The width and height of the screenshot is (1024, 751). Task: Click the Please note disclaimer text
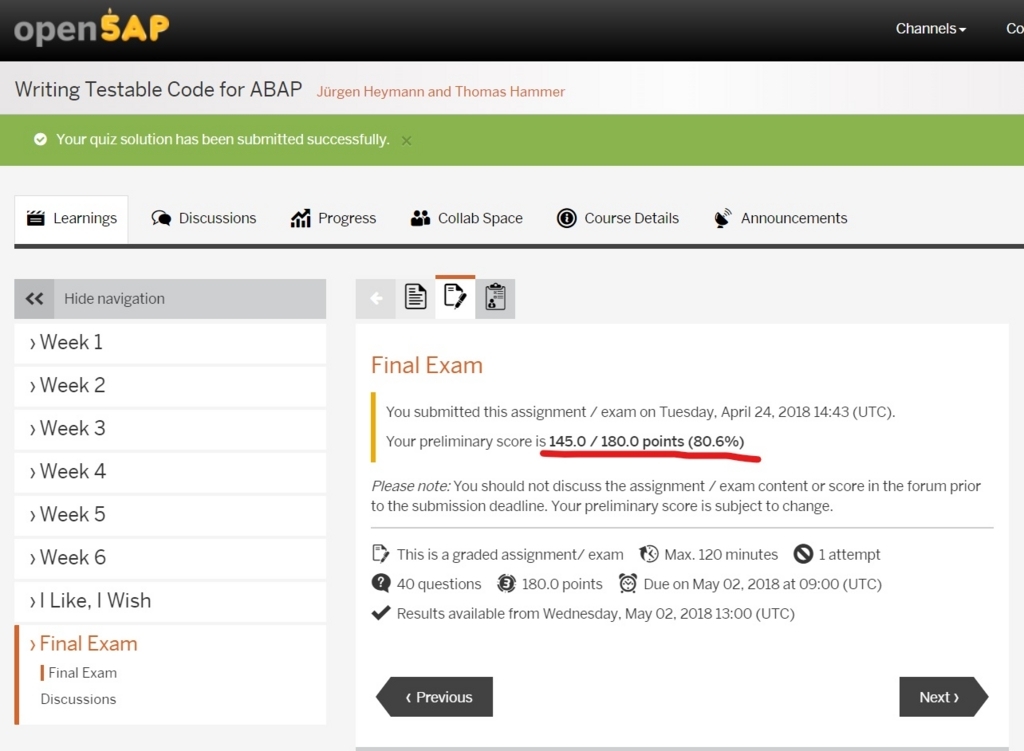(x=676, y=496)
